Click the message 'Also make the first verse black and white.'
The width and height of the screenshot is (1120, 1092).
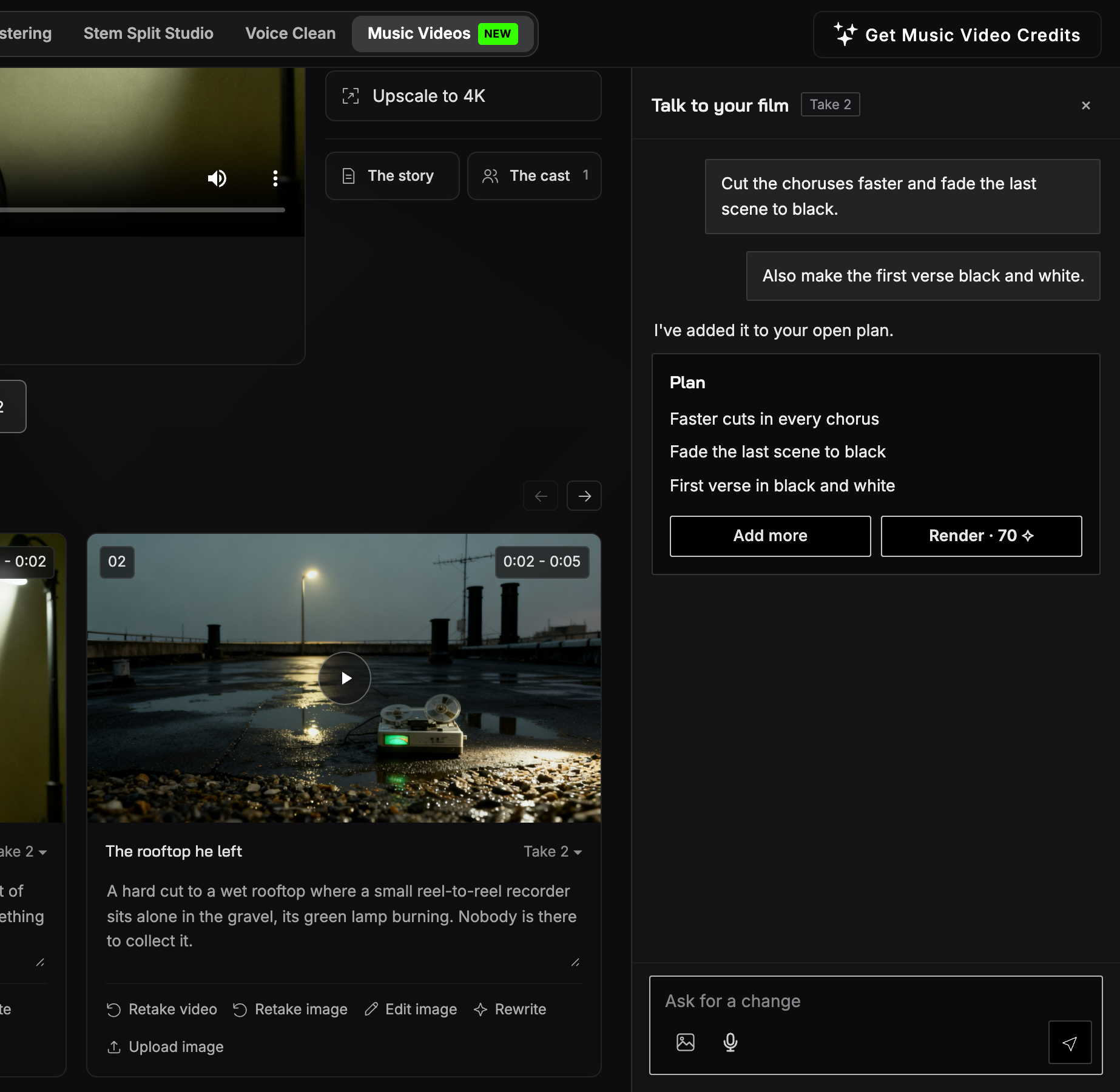coord(923,276)
